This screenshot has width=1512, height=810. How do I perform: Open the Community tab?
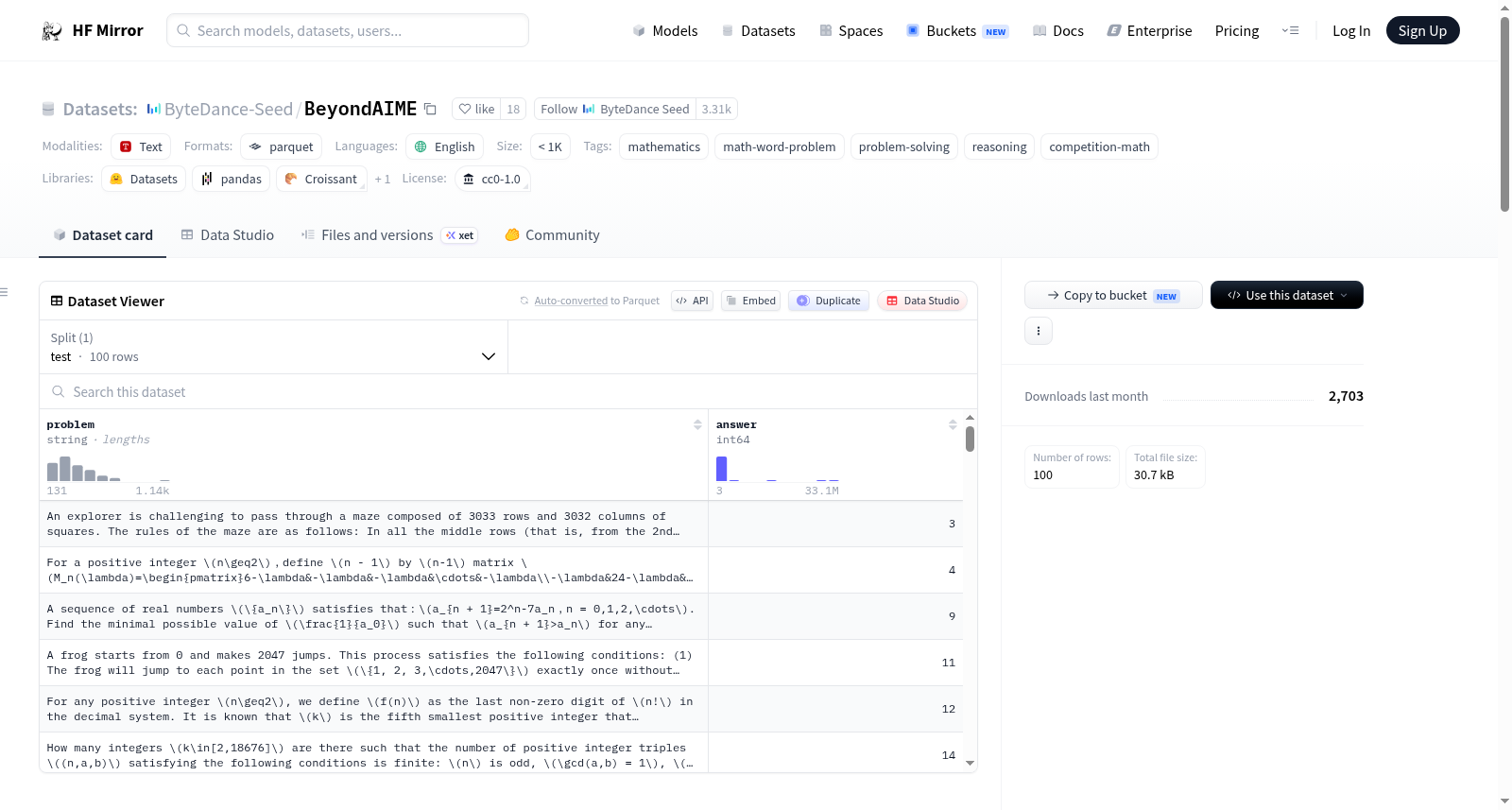tap(553, 235)
